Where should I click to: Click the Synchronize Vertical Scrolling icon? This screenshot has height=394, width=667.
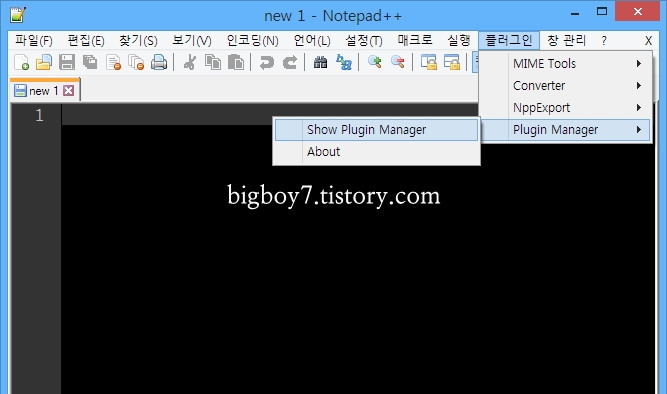pyautogui.click(x=428, y=62)
